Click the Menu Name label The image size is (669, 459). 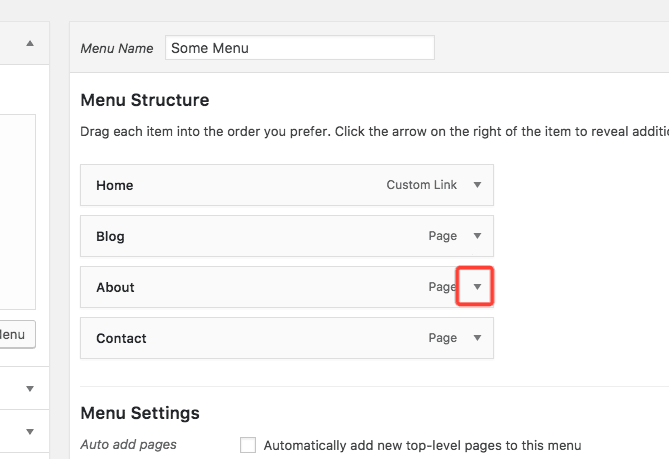coord(117,48)
